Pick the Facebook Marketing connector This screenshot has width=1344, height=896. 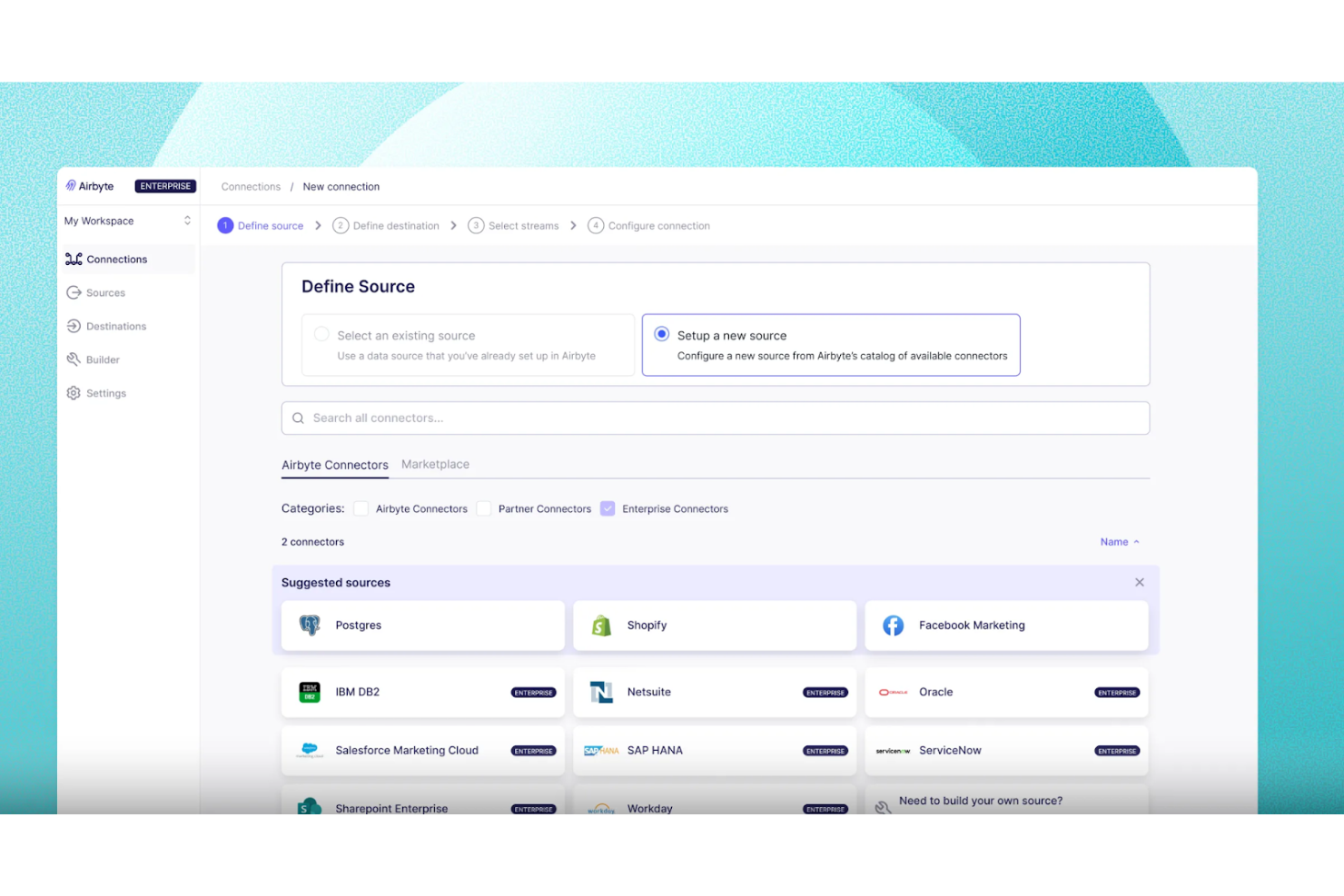point(1006,625)
